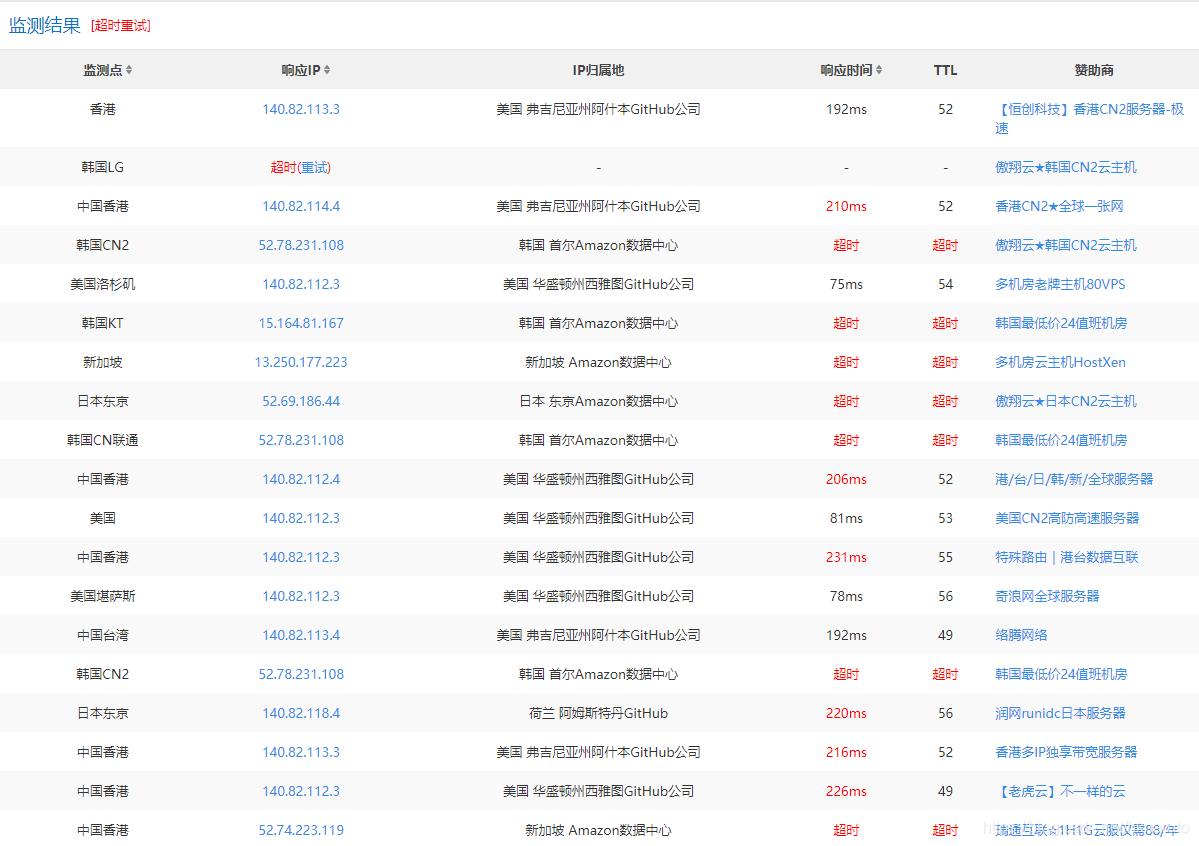Select the 220ms response time cell

[846, 713]
